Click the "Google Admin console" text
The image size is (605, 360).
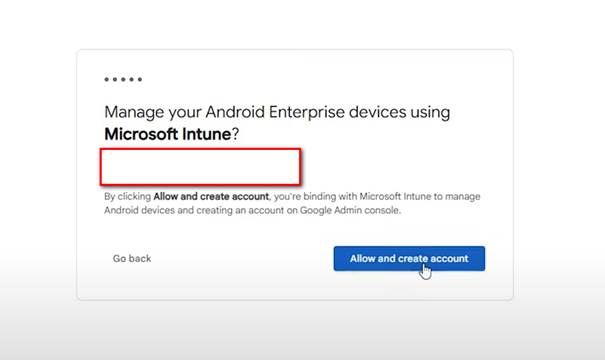click(350, 210)
